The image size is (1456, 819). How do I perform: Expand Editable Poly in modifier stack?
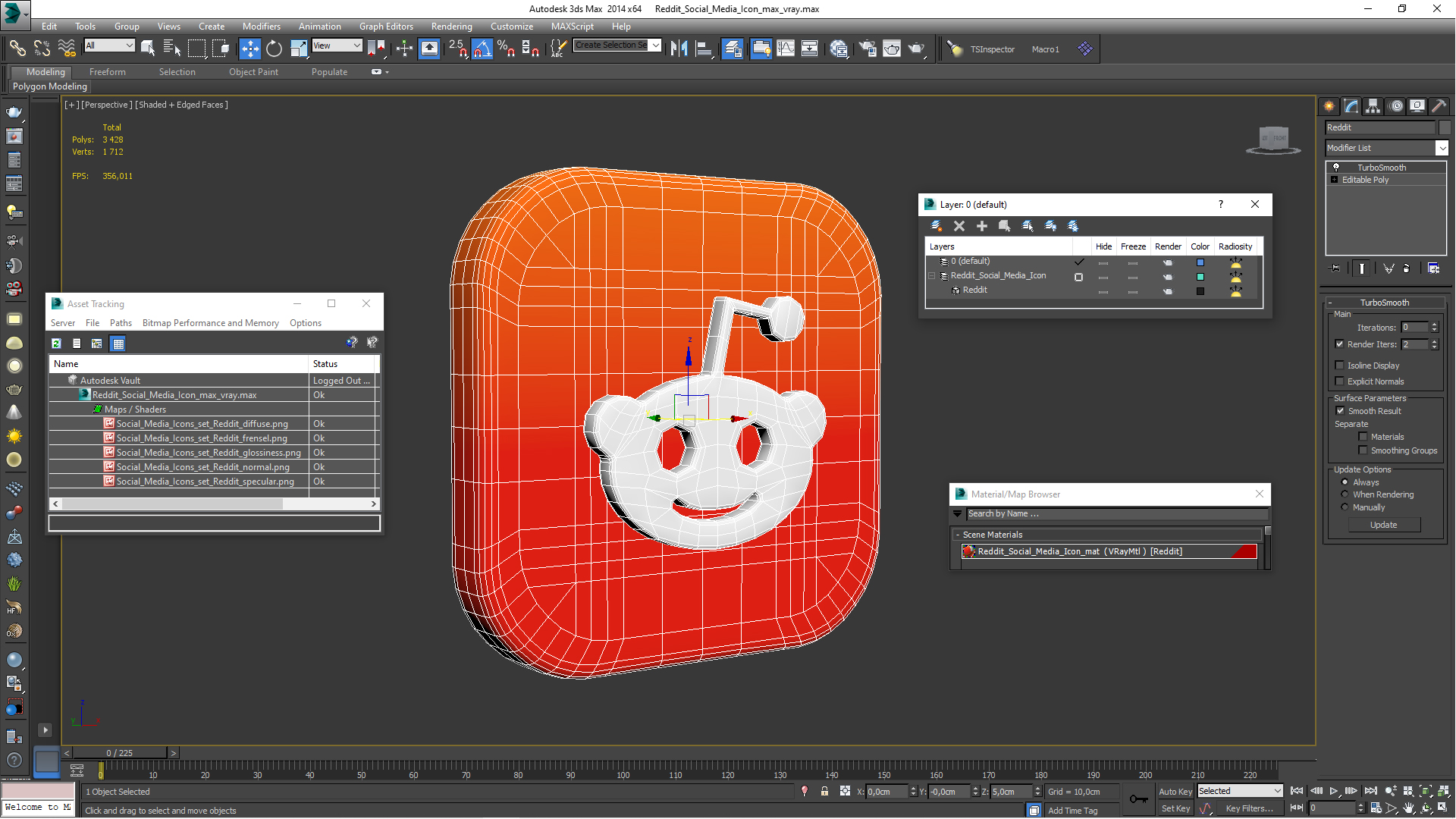coord(1334,180)
